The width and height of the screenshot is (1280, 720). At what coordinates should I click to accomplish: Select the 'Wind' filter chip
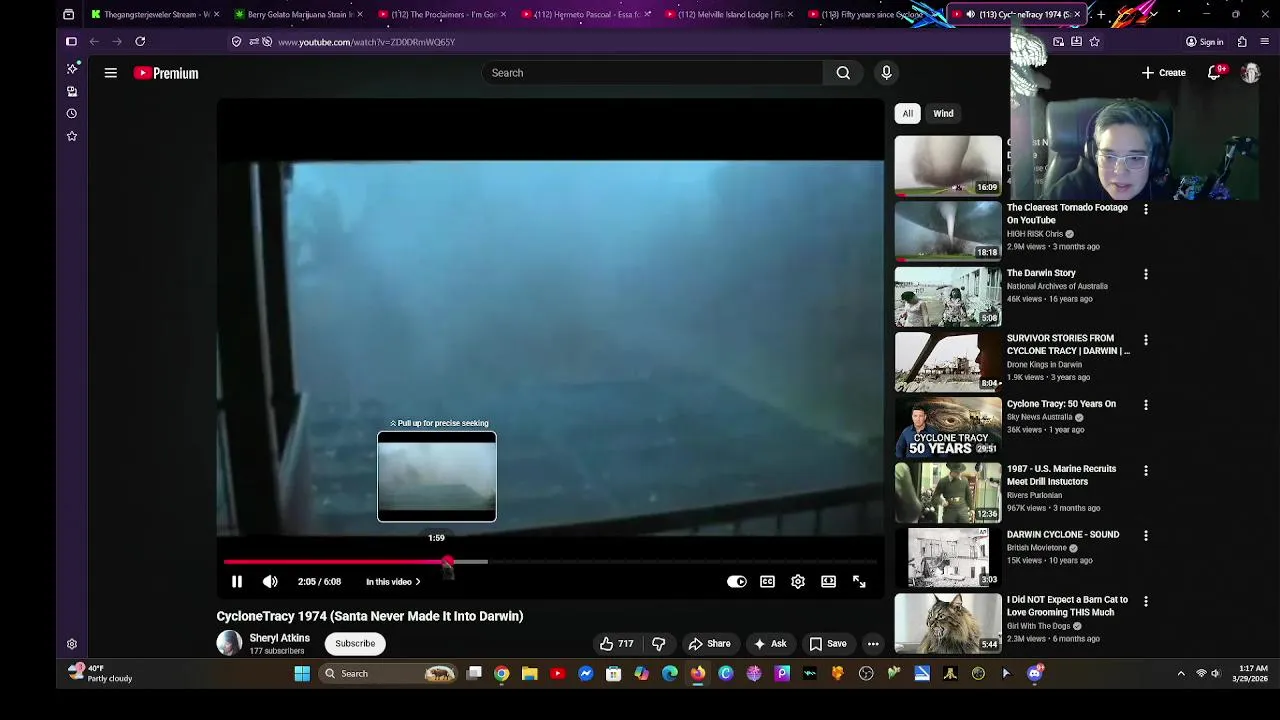943,114
